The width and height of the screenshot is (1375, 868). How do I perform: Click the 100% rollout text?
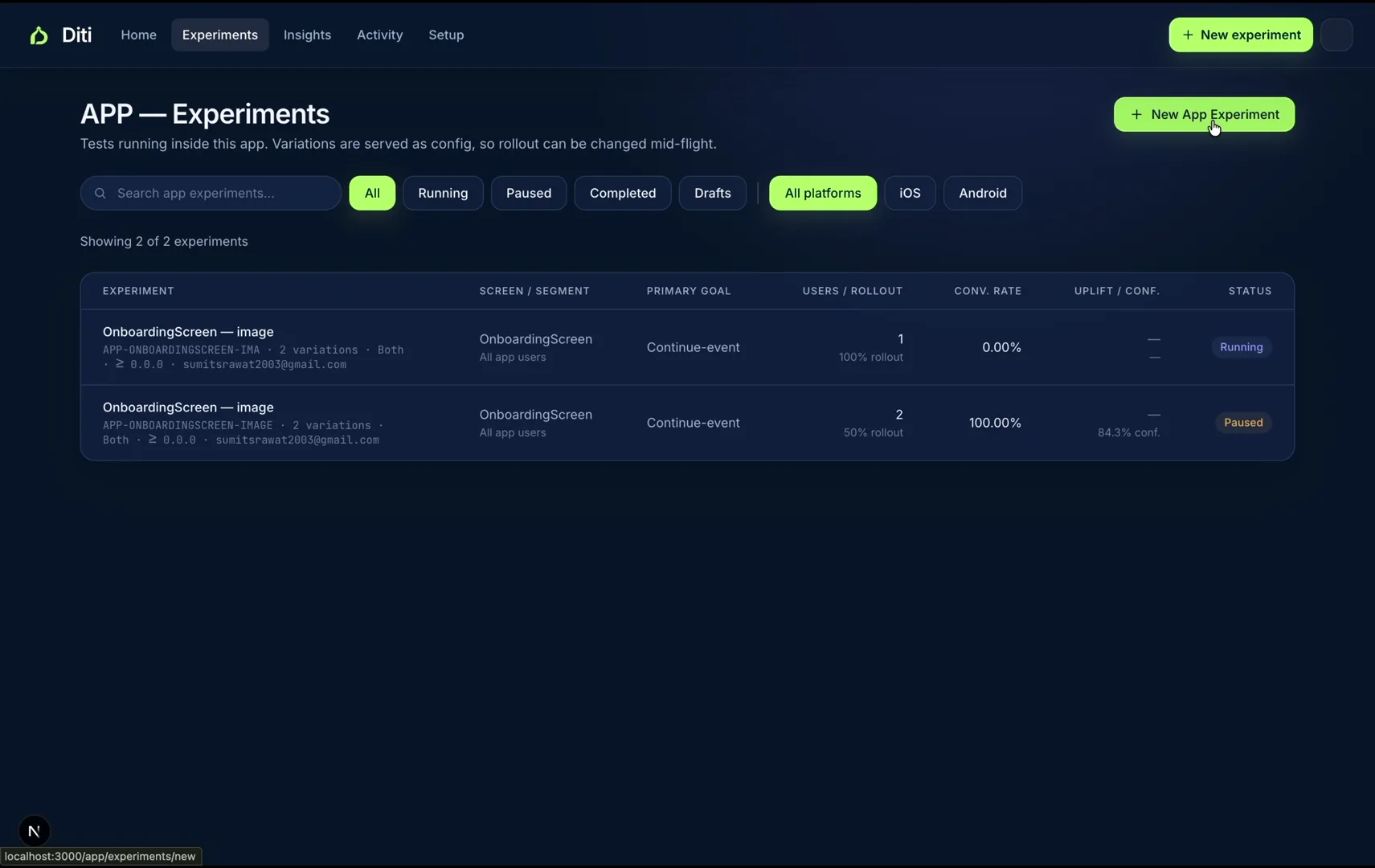pyautogui.click(x=871, y=357)
